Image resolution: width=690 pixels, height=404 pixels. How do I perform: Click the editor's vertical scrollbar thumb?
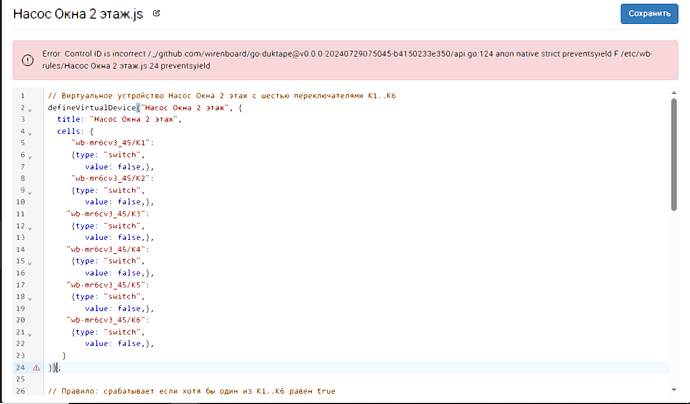pyautogui.click(x=674, y=154)
